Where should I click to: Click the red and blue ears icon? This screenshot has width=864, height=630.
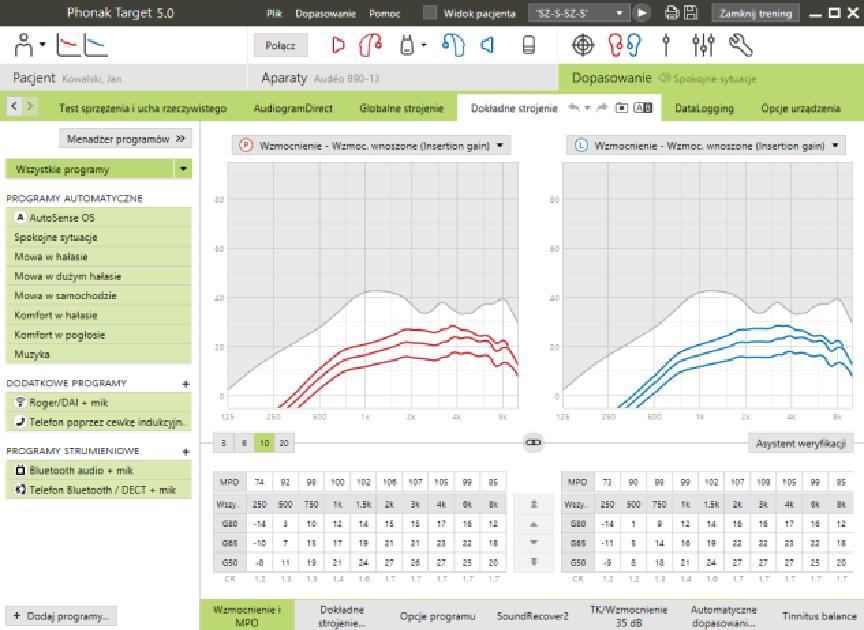click(x=625, y=45)
